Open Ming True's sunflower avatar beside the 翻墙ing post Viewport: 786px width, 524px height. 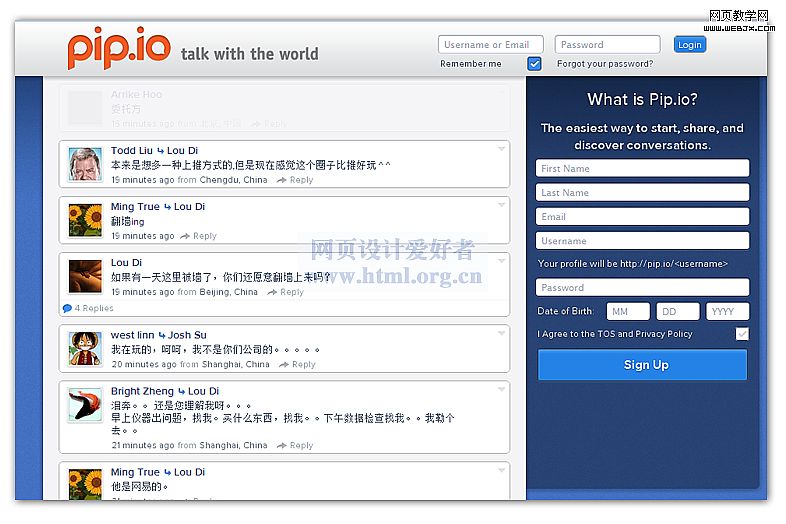[x=85, y=221]
